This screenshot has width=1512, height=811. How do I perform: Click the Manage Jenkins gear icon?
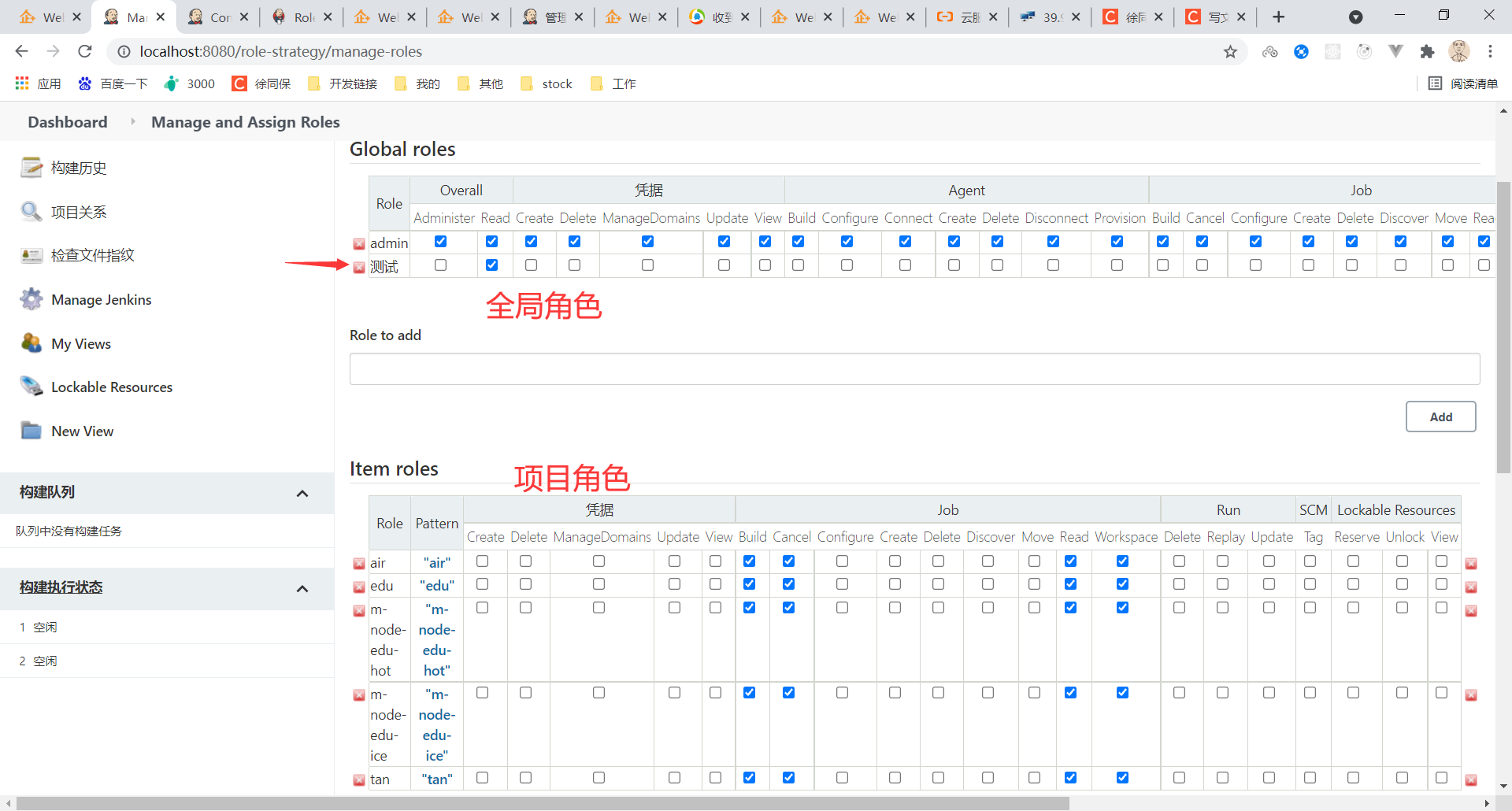click(31, 299)
